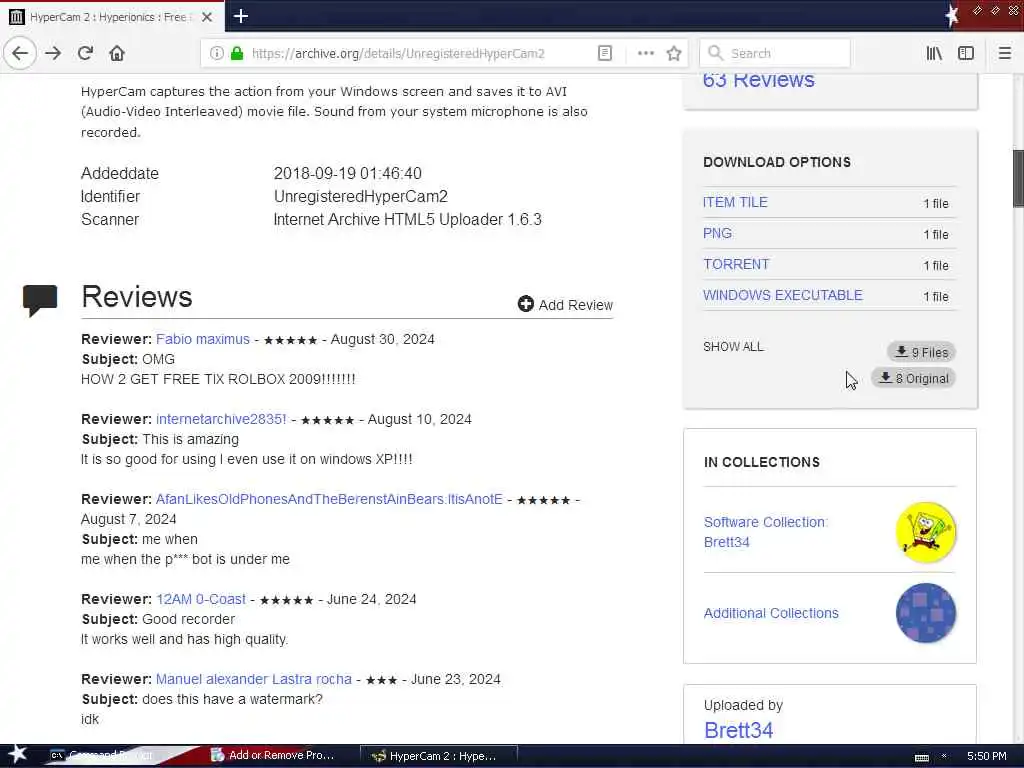Click the page vertical scrollbar thumb
Screen dimensions: 1024x768
tap(1017, 178)
